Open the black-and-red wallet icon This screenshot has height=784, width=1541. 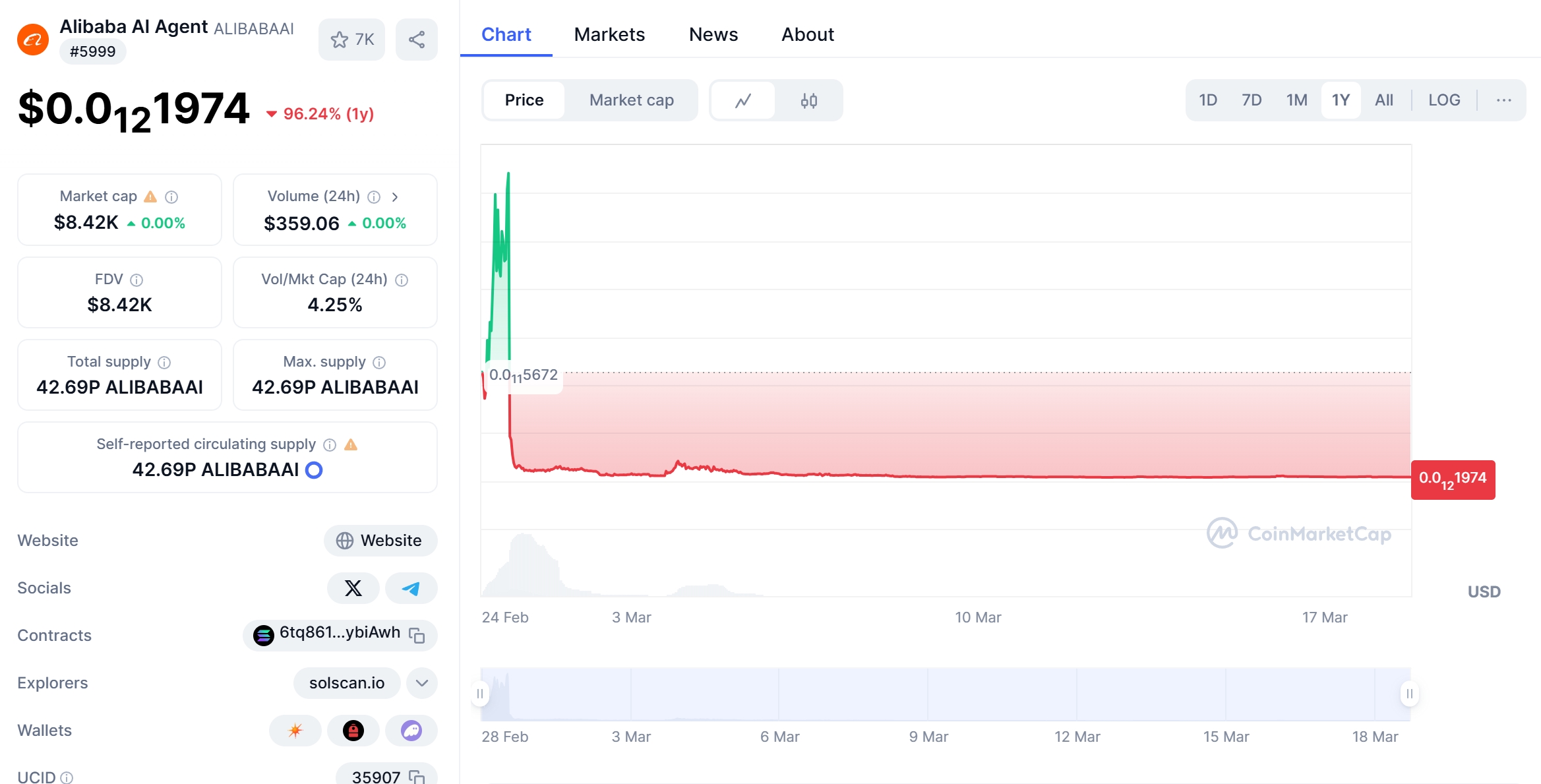[353, 731]
